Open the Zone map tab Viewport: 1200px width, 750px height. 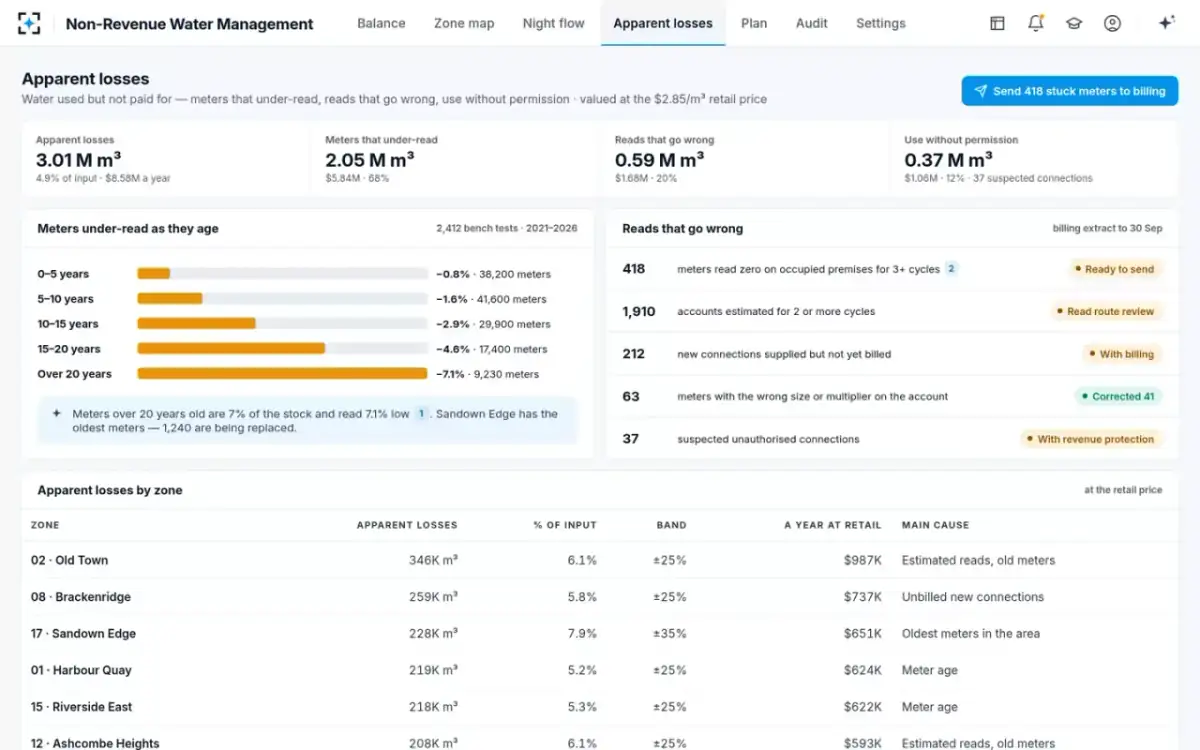pos(464,23)
